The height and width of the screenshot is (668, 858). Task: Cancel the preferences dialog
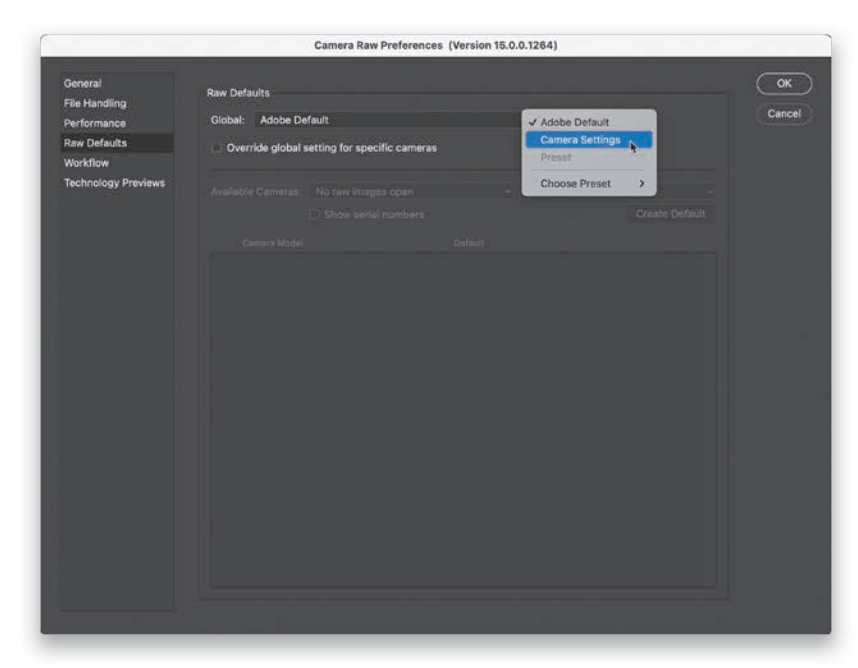click(784, 114)
